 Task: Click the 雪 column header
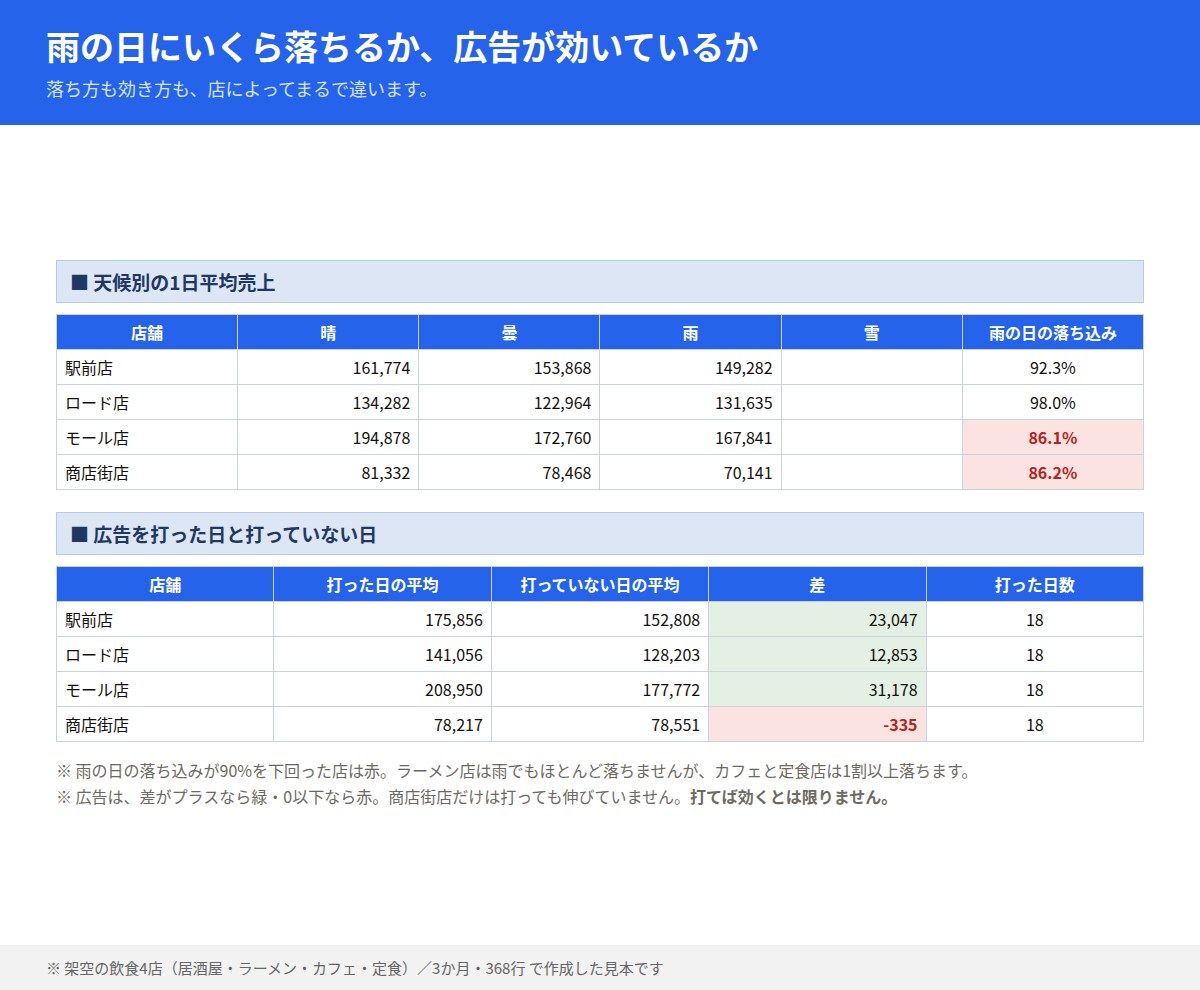[872, 333]
